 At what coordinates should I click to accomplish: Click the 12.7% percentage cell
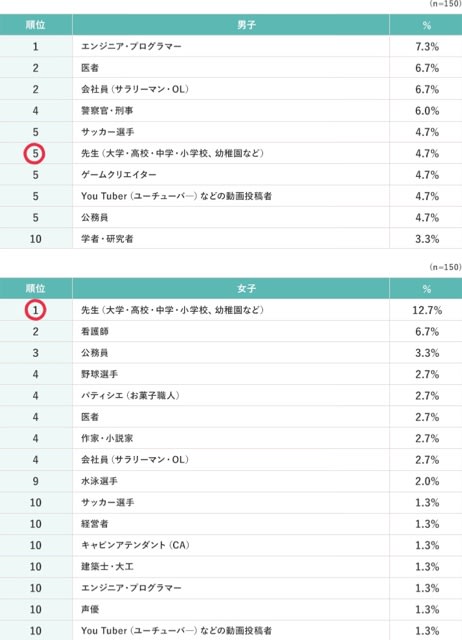427,310
